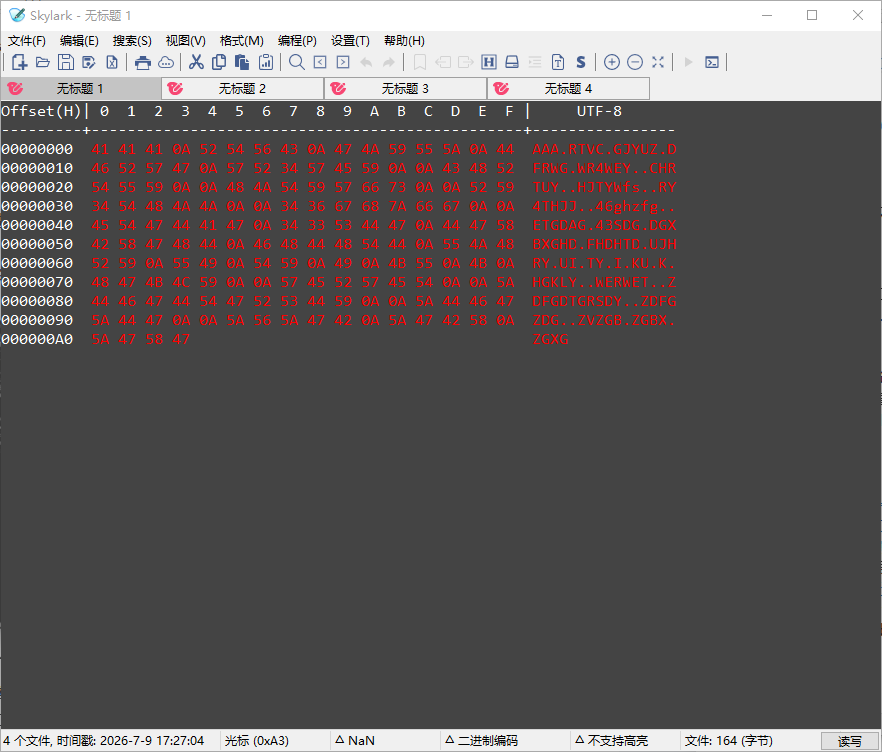Toggle fullscreen with the four-arrows icon
The height and width of the screenshot is (752, 882).
pos(658,62)
